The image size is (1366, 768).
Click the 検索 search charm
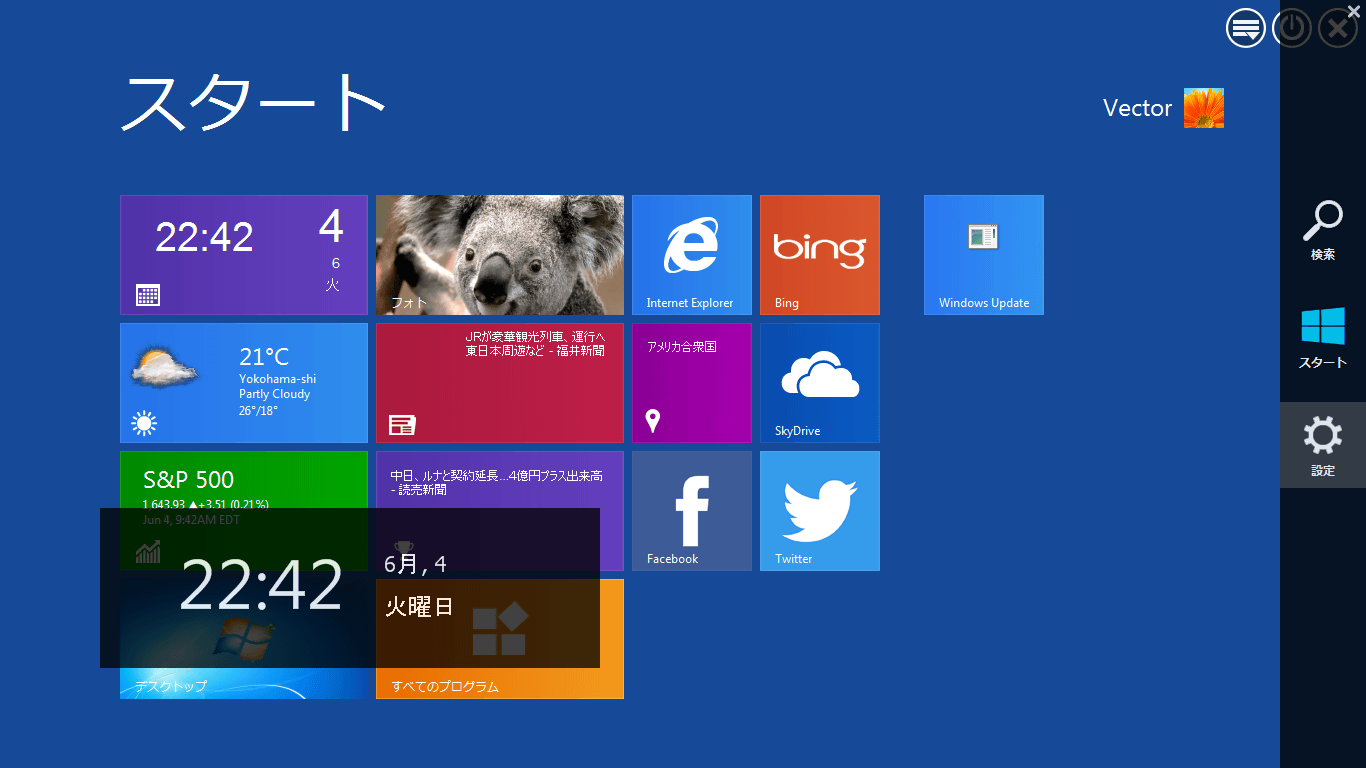coord(1323,230)
